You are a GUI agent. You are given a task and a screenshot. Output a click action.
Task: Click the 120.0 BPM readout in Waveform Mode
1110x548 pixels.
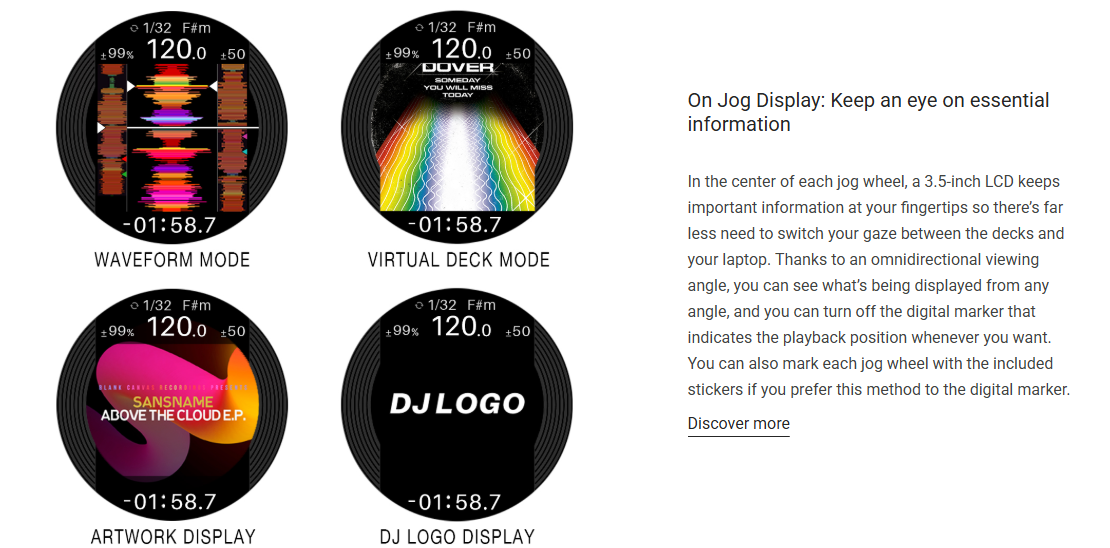coord(177,50)
